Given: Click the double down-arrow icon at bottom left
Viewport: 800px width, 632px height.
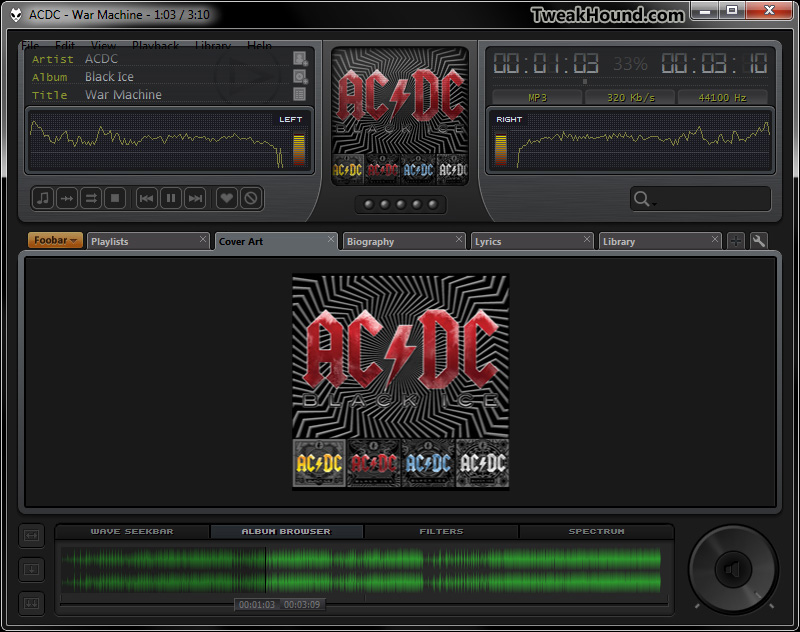Looking at the screenshot, I should coord(32,603).
